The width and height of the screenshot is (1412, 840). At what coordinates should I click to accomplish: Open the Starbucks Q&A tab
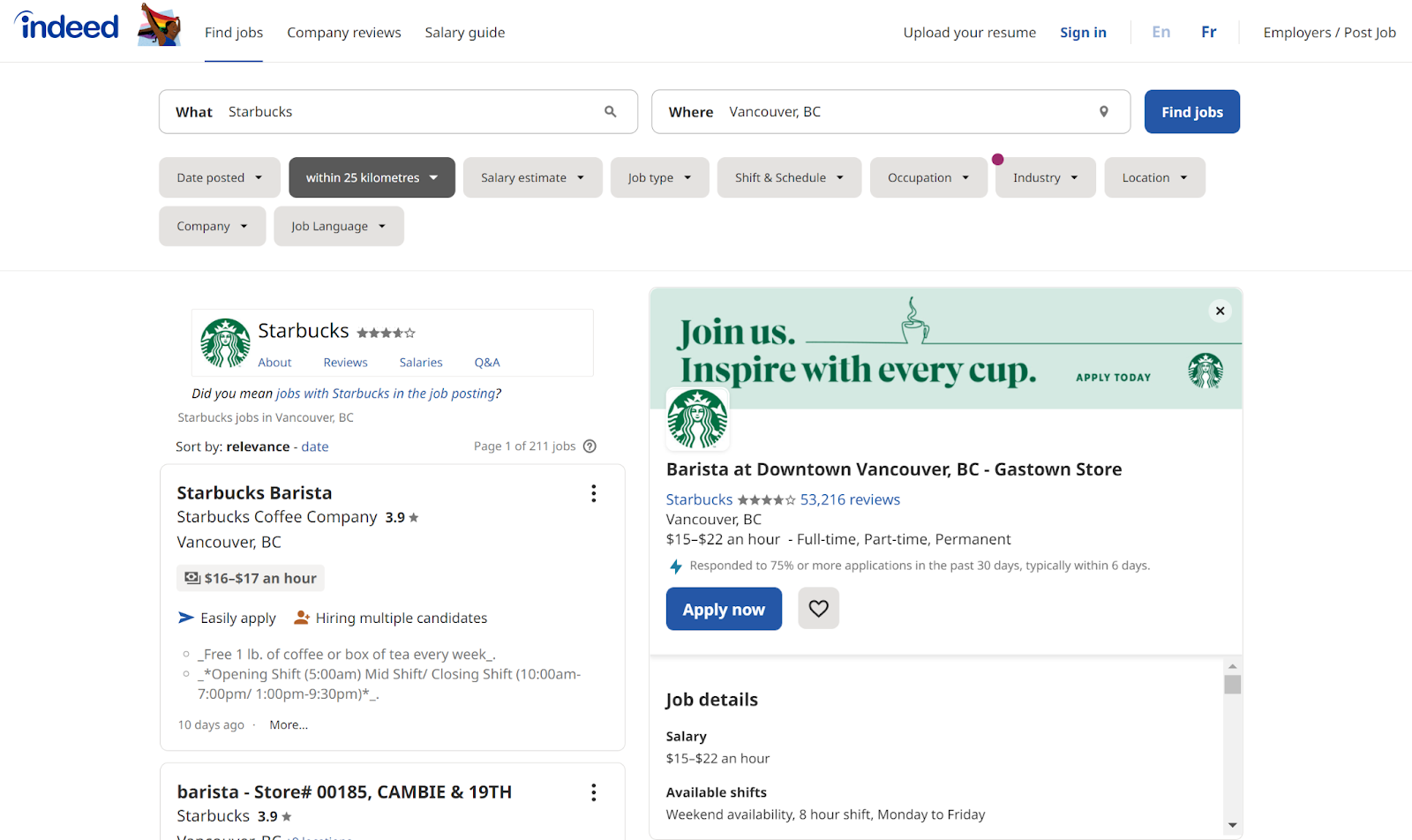(x=487, y=363)
